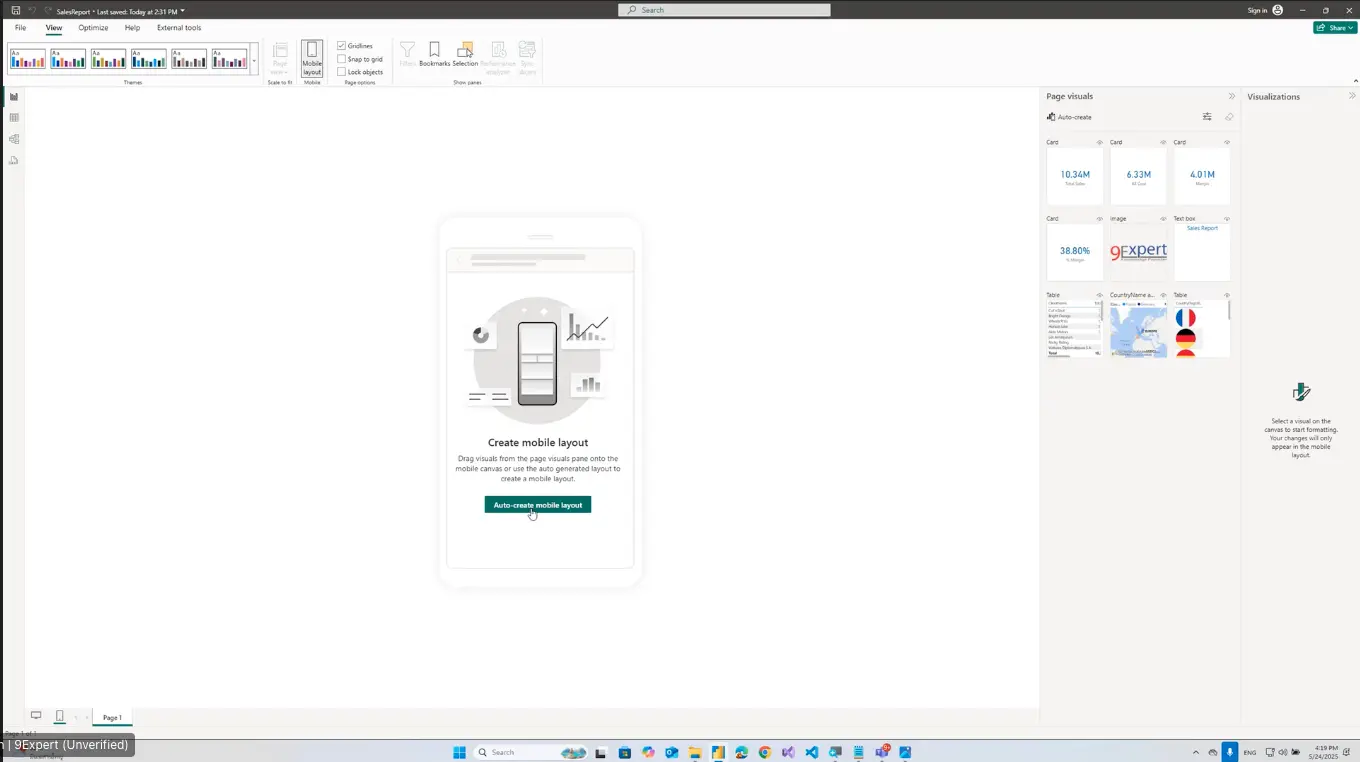Viewport: 1360px width, 762px height.
Task: Open the SalesReport file name dropdown arrow
Action: 183,10
